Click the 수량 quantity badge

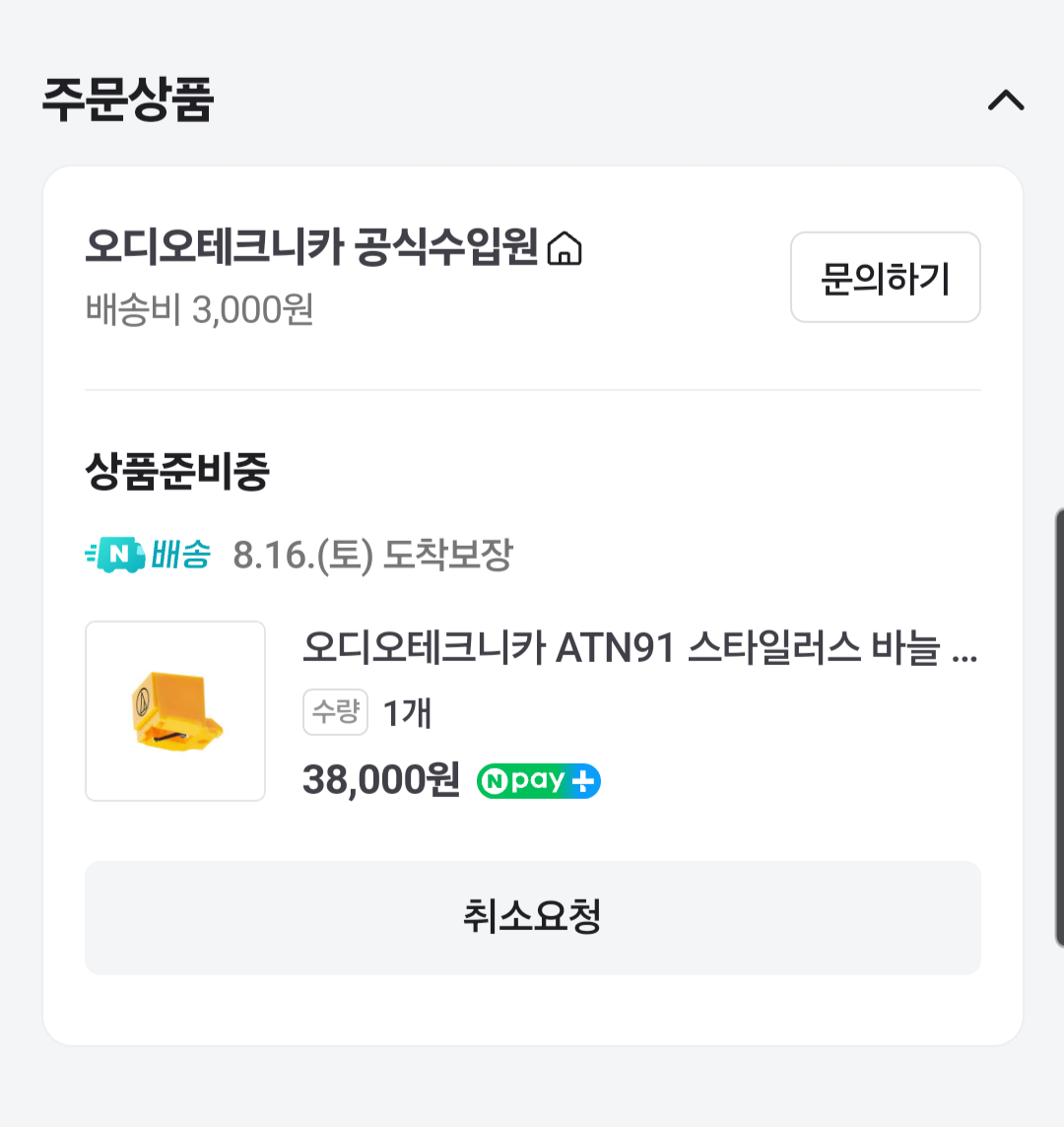tap(335, 711)
